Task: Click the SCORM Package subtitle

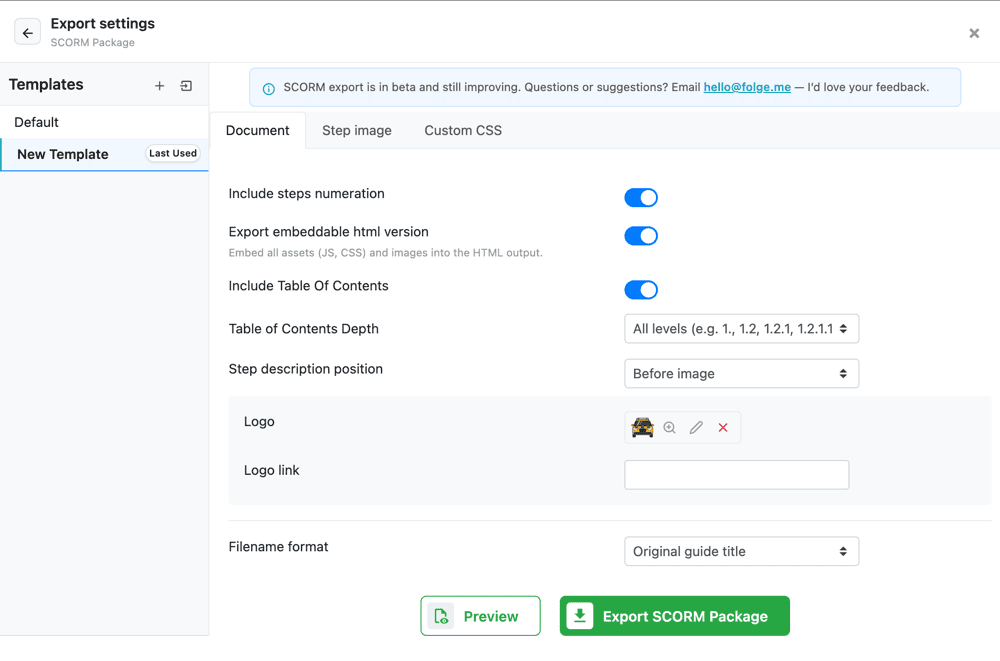Action: [x=92, y=42]
